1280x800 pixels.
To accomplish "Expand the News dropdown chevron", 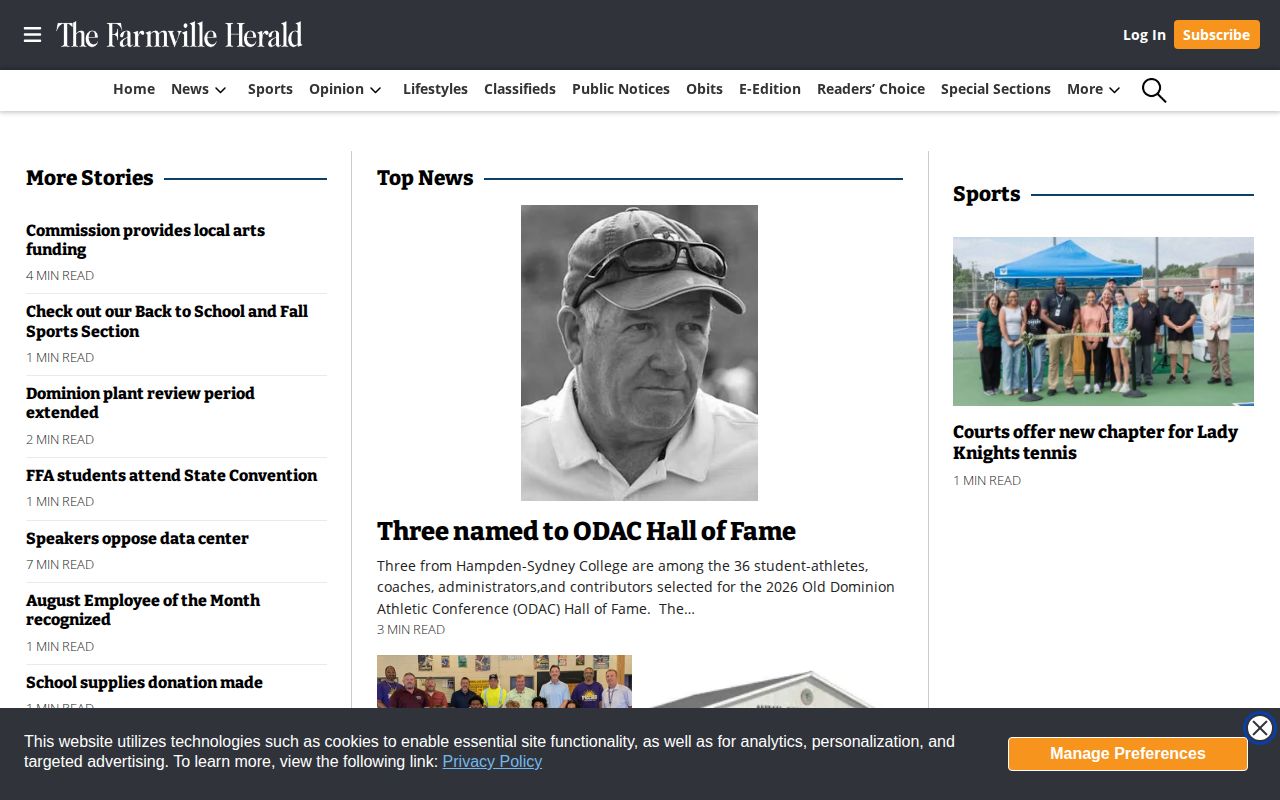I will pos(221,90).
